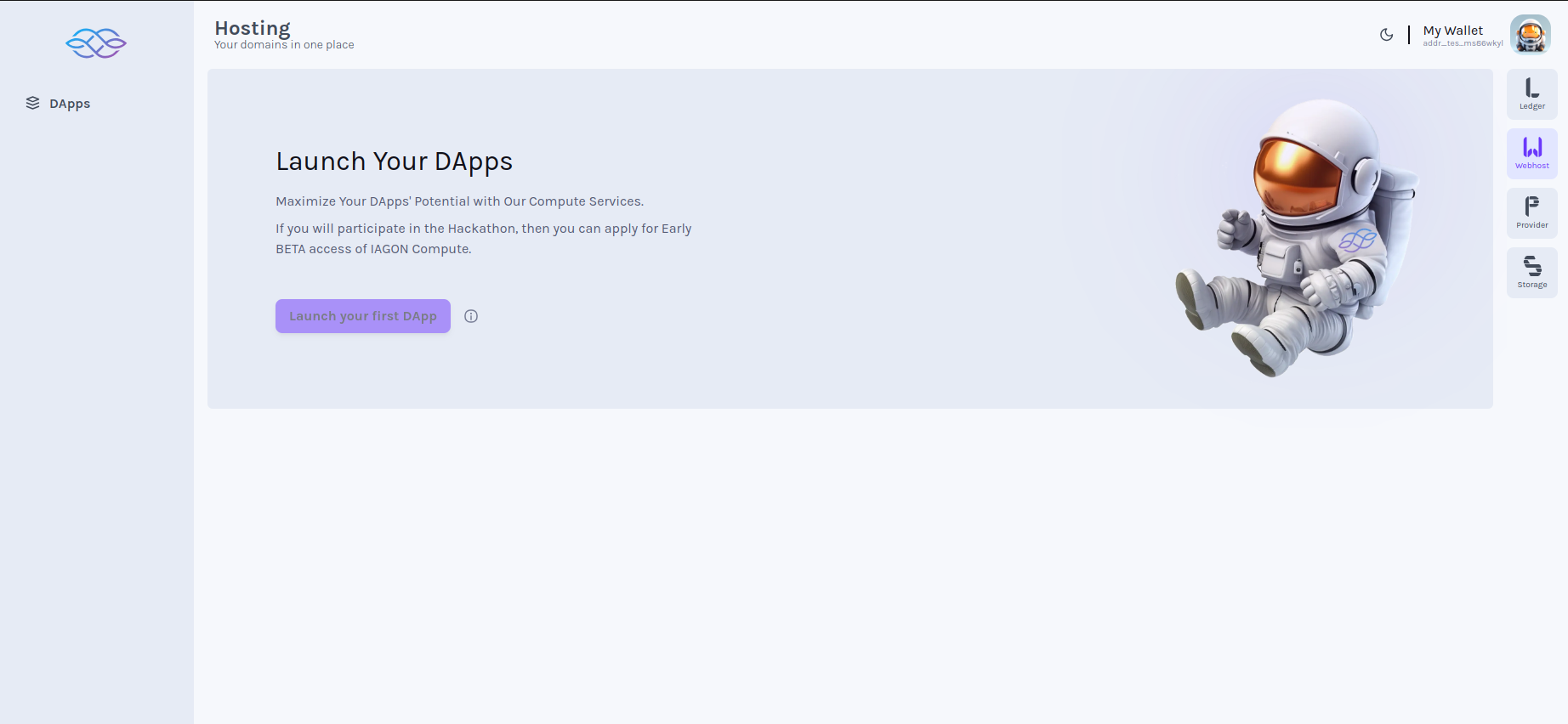Click the Hosting page title
This screenshot has height=724, width=1568.
pyautogui.click(x=253, y=28)
